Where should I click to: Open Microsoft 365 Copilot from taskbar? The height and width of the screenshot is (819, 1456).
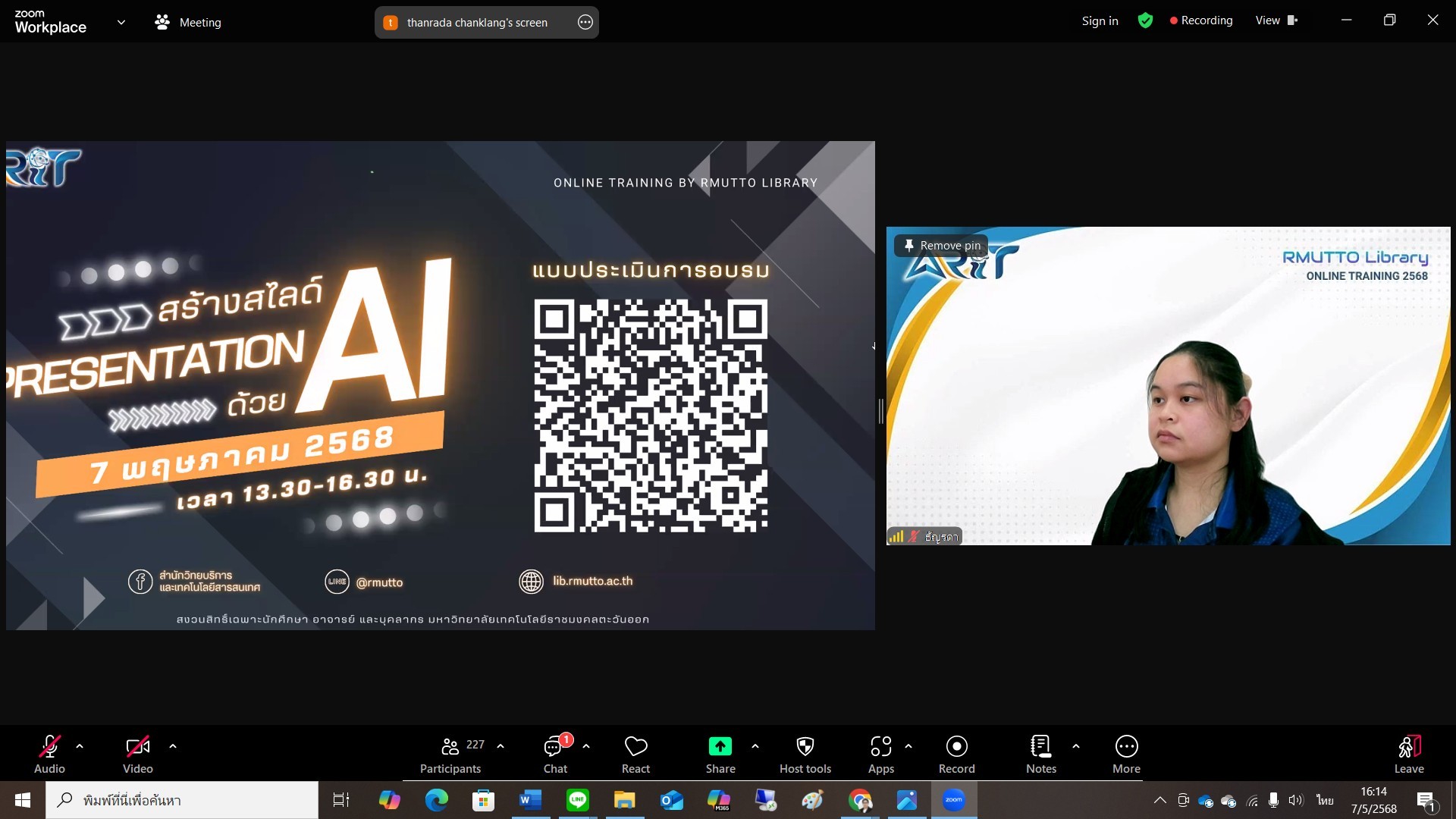[x=719, y=800]
